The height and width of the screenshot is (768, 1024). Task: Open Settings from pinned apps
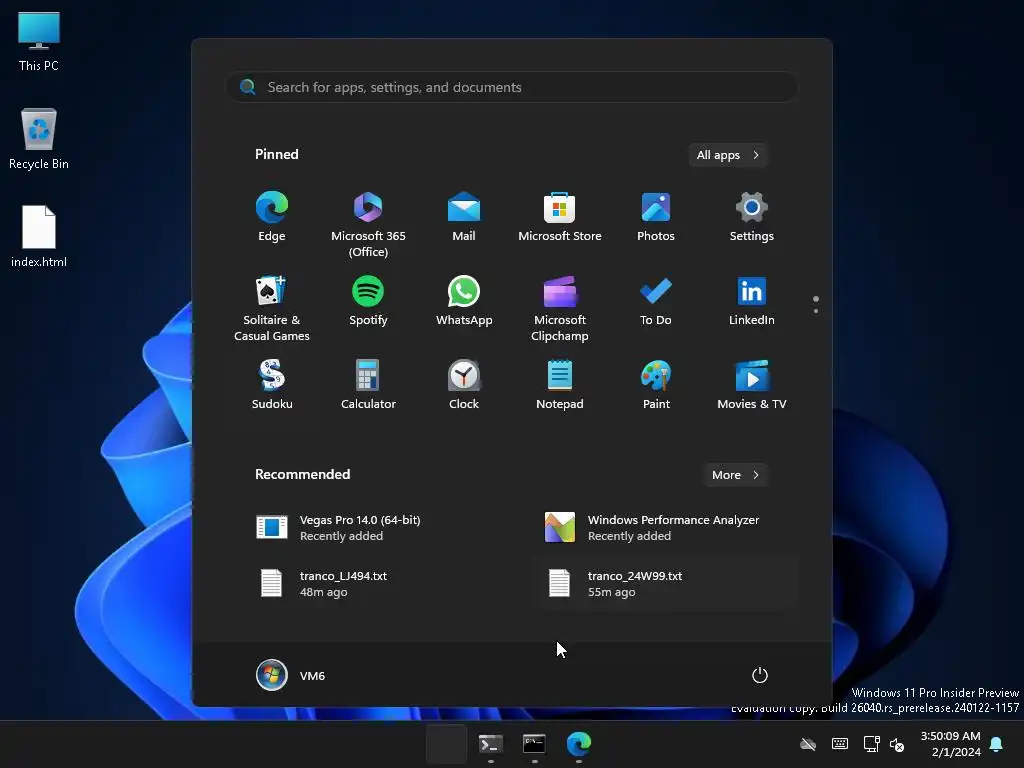[752, 217]
